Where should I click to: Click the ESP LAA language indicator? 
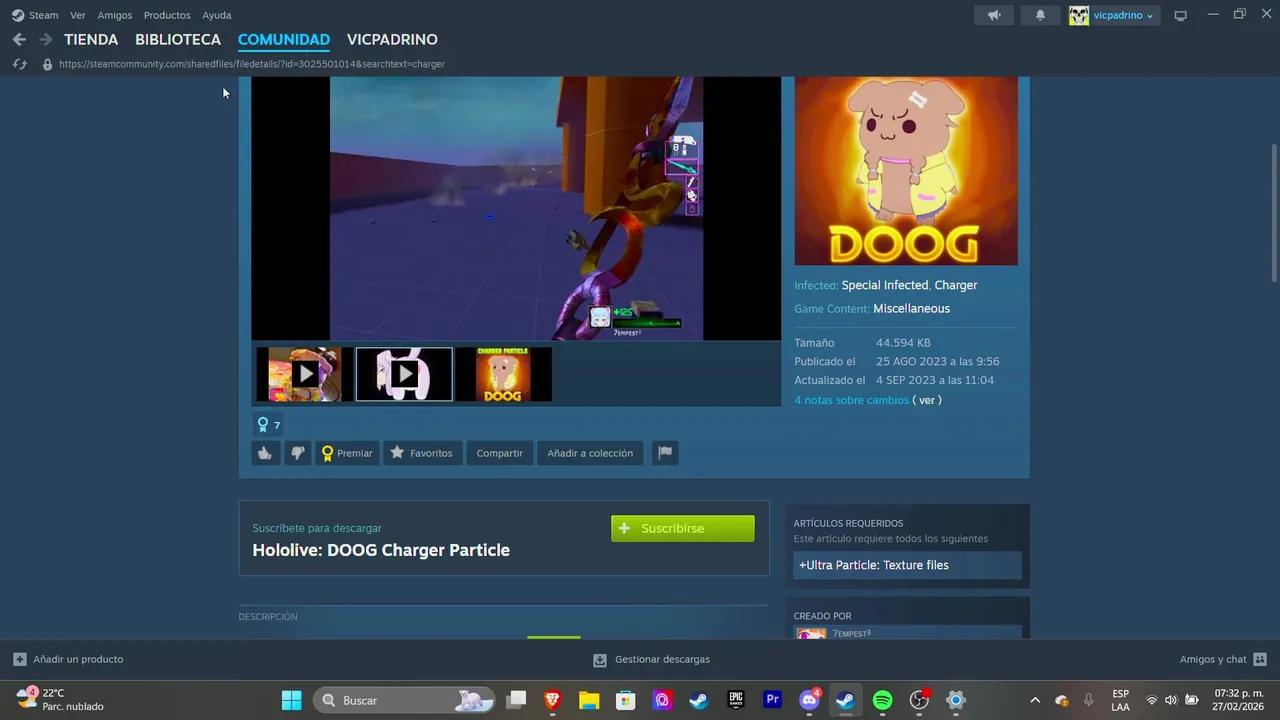tap(1120, 700)
